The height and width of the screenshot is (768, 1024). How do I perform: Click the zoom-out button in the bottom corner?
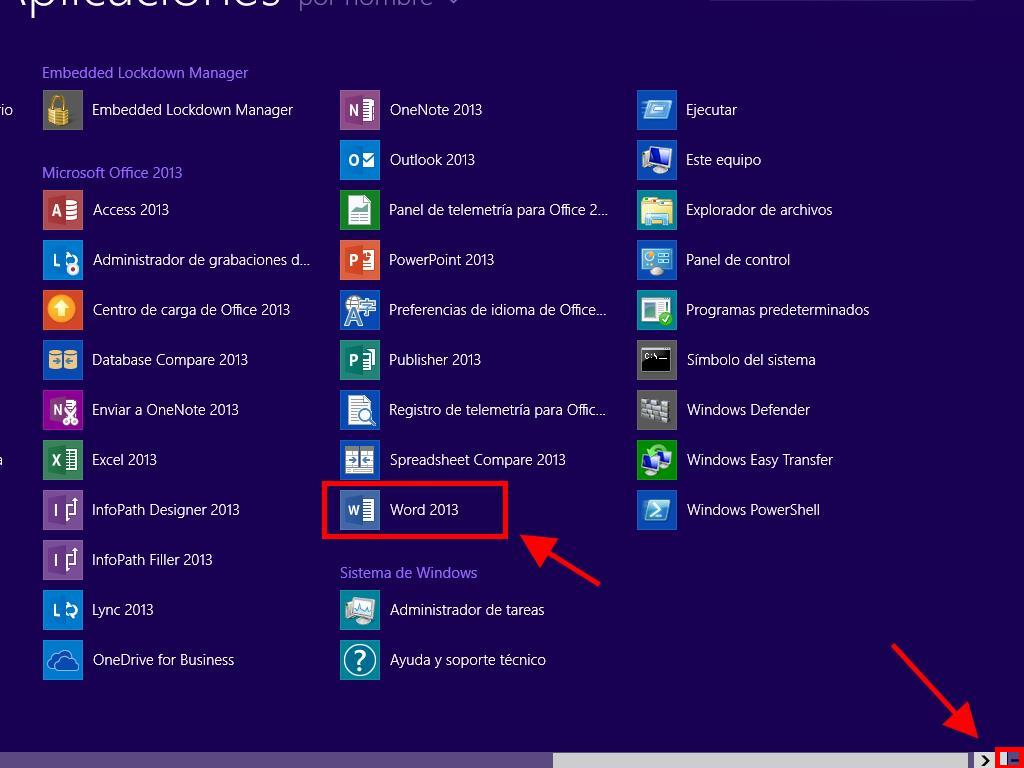point(1011,760)
